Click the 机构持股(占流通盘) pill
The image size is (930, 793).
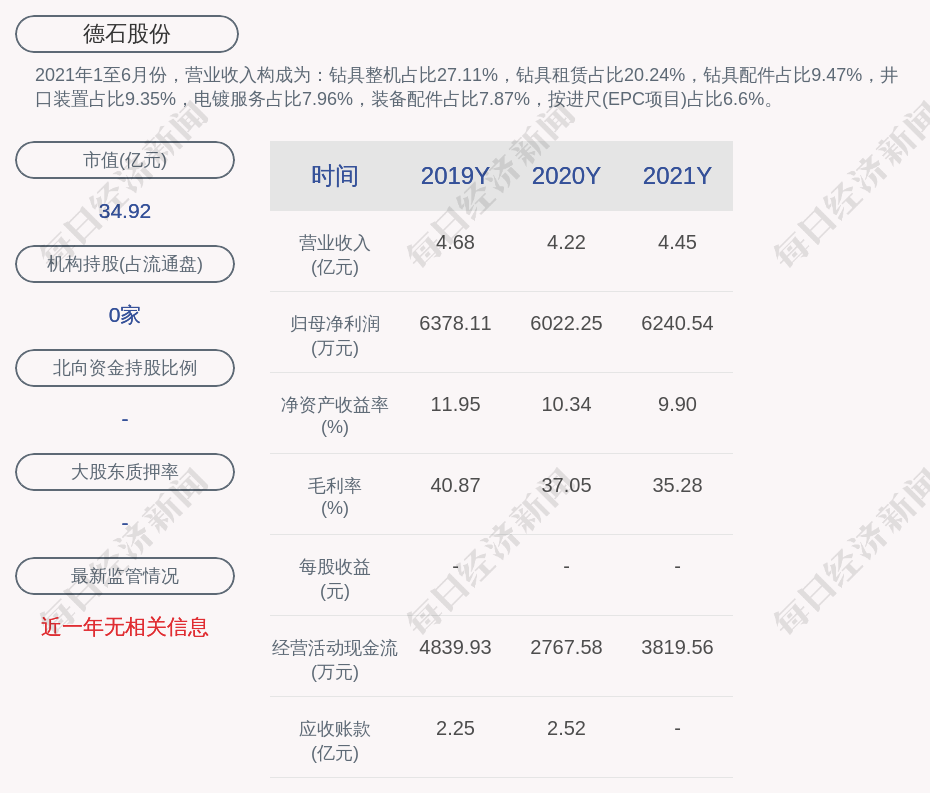[x=125, y=264]
